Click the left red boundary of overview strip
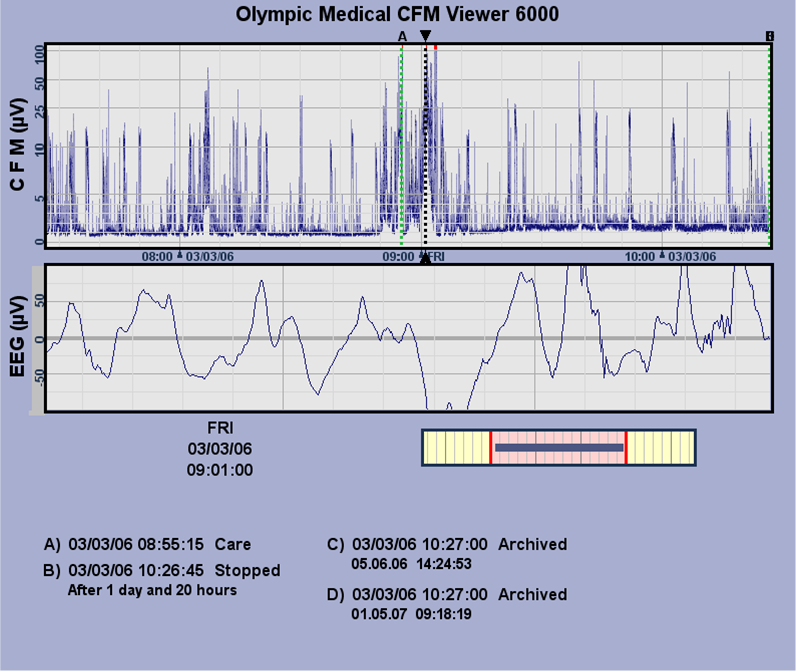Image resolution: width=796 pixels, height=671 pixels. click(x=490, y=447)
